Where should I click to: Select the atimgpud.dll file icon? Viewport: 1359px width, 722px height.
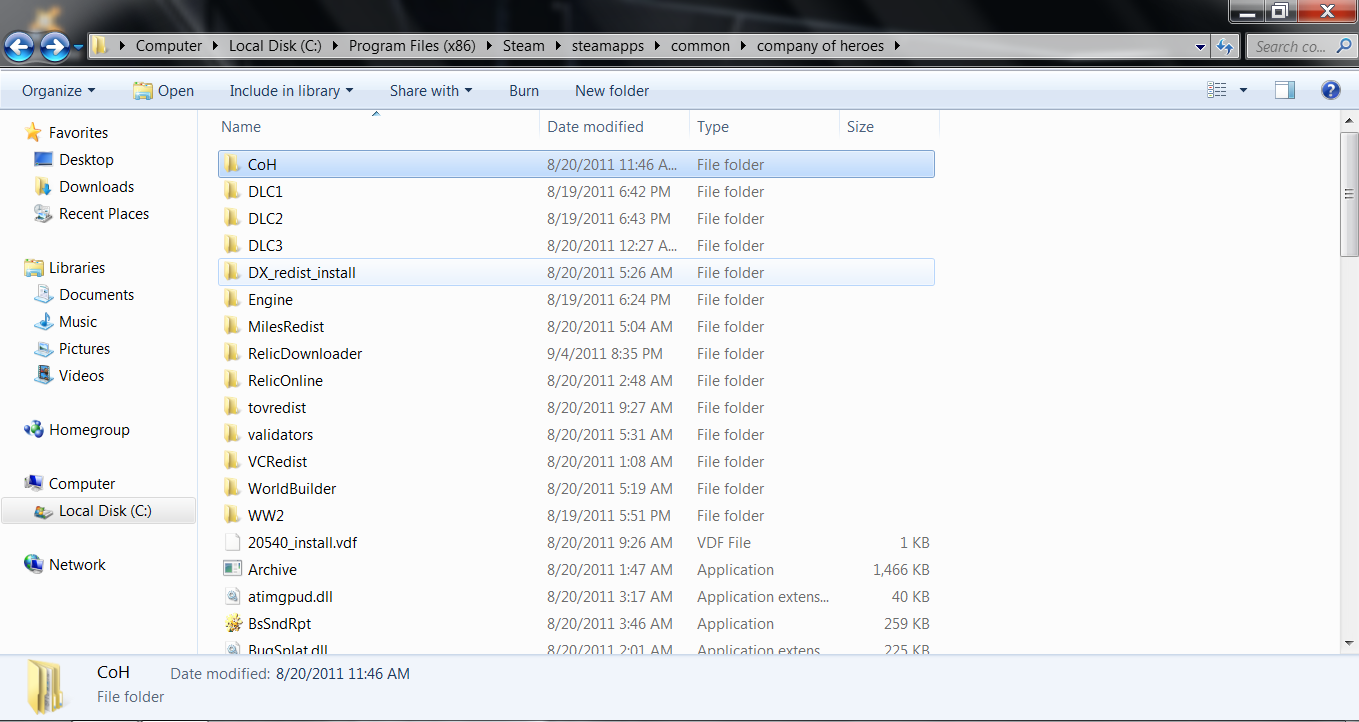click(x=232, y=596)
